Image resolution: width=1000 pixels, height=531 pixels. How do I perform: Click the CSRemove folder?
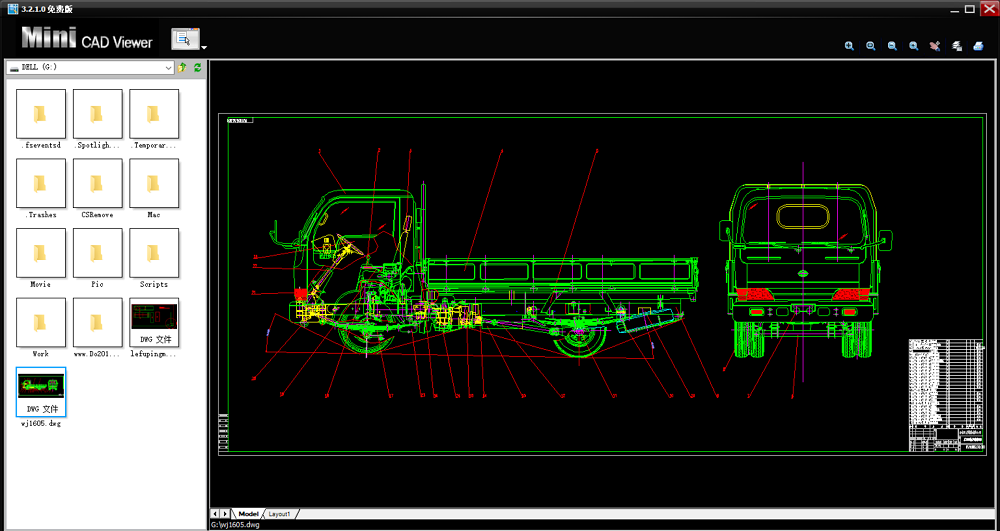[x=98, y=184]
